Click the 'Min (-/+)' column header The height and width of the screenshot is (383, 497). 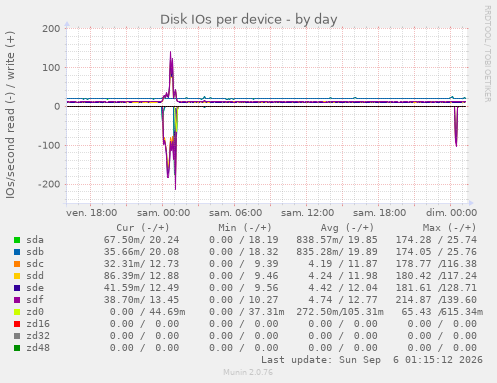(245, 228)
